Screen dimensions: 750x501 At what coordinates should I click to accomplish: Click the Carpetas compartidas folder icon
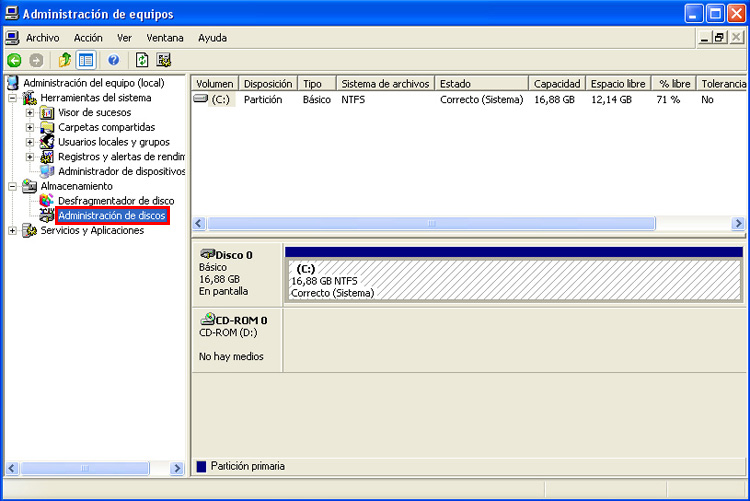(x=47, y=128)
